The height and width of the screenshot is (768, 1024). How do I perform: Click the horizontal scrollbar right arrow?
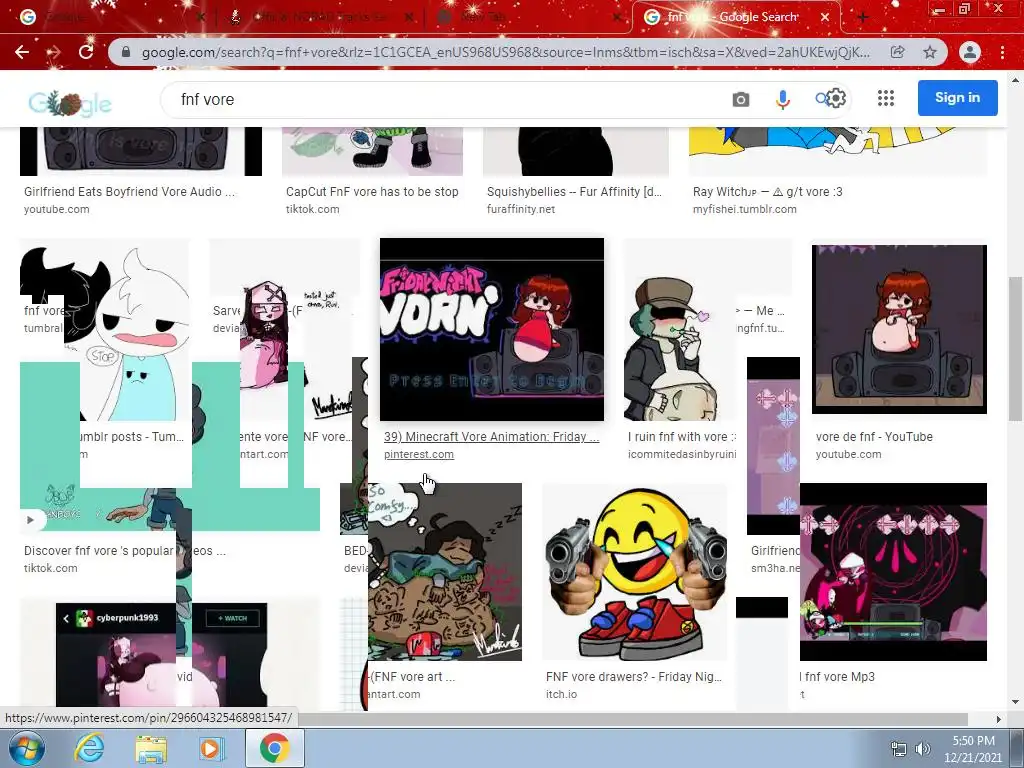[998, 719]
